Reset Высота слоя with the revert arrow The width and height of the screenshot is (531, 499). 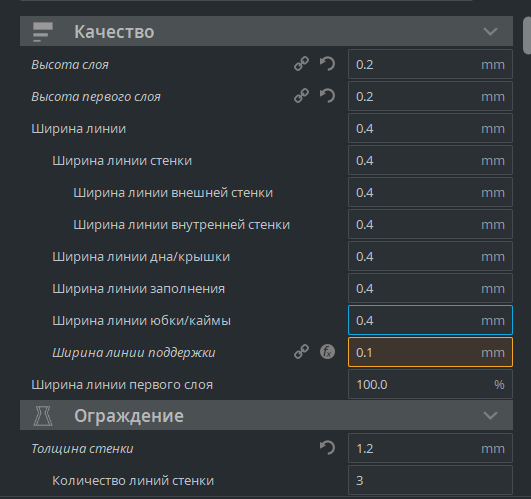tap(327, 64)
